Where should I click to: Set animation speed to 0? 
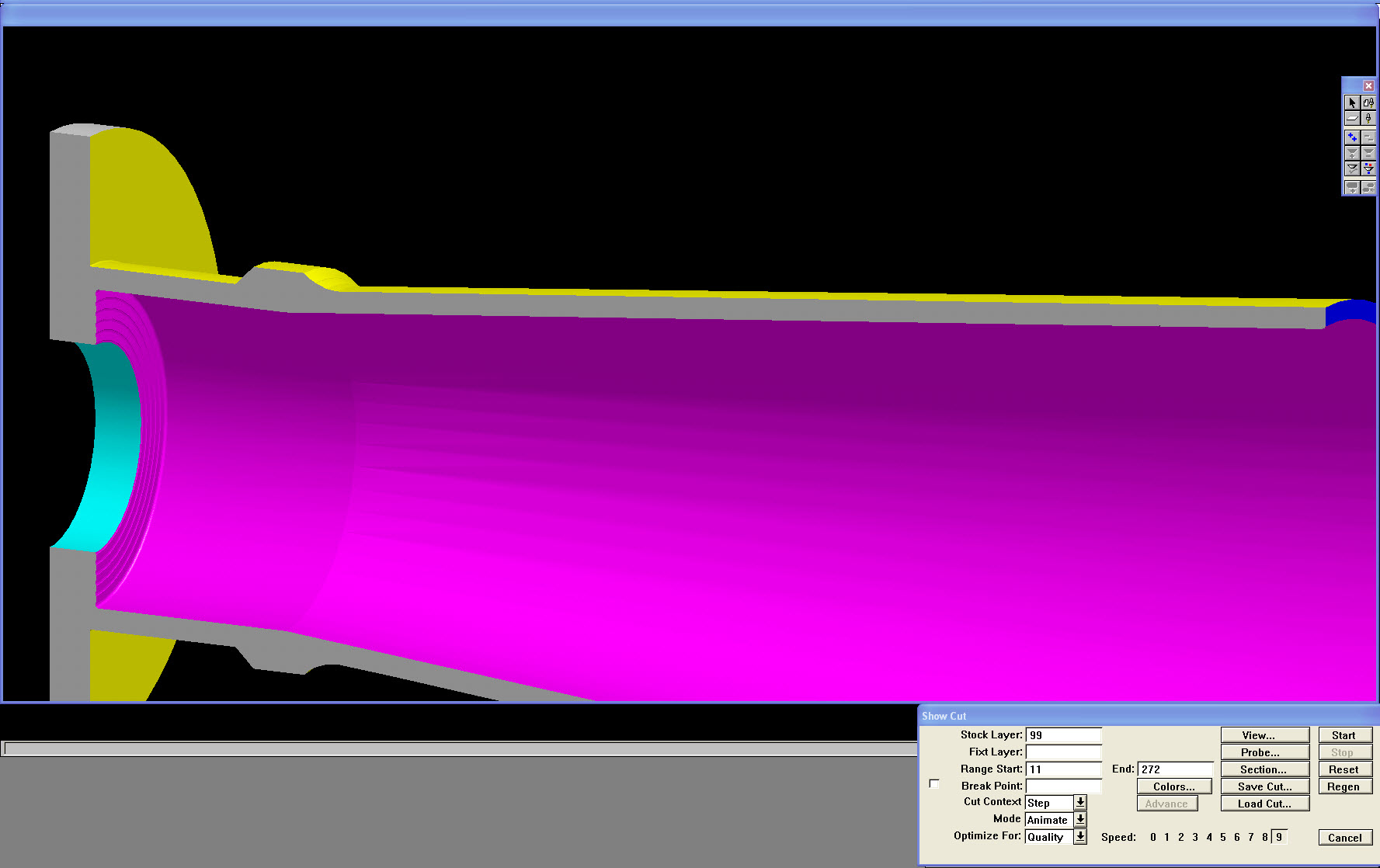1153,837
